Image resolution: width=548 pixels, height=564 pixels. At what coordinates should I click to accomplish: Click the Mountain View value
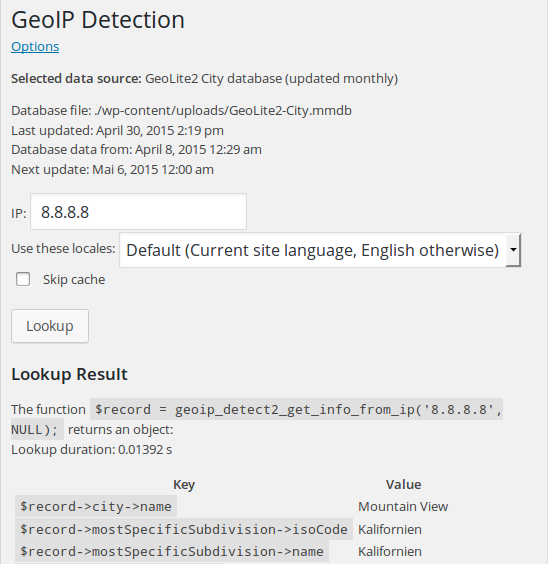[403, 506]
